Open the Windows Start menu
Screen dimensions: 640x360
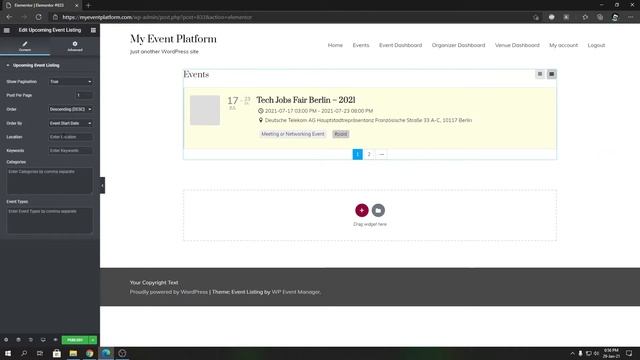tap(8, 353)
